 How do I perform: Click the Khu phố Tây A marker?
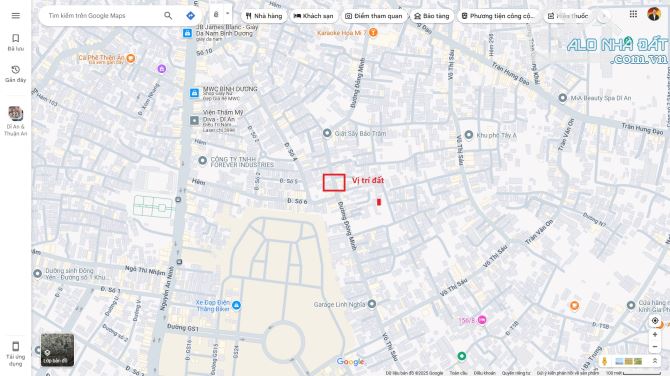click(469, 135)
